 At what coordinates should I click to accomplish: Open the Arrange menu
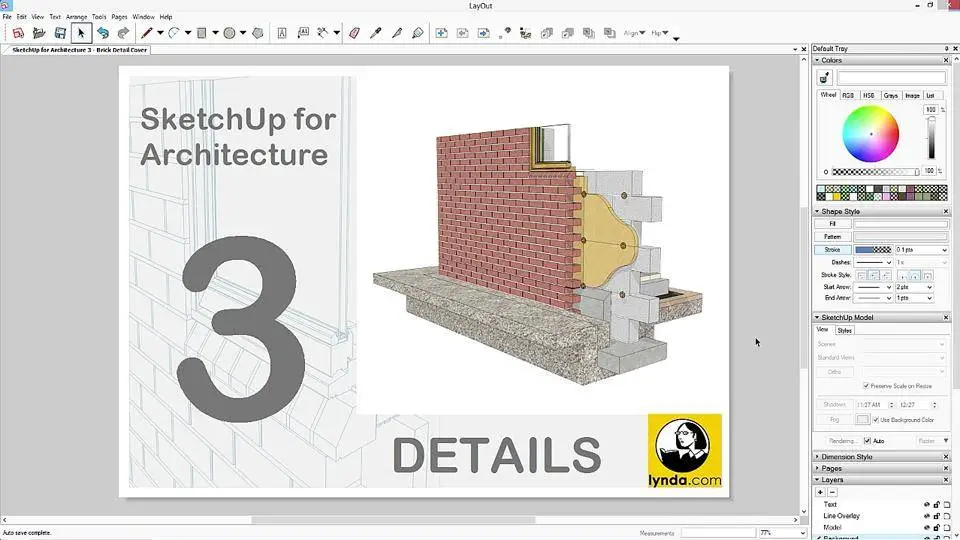coord(77,17)
